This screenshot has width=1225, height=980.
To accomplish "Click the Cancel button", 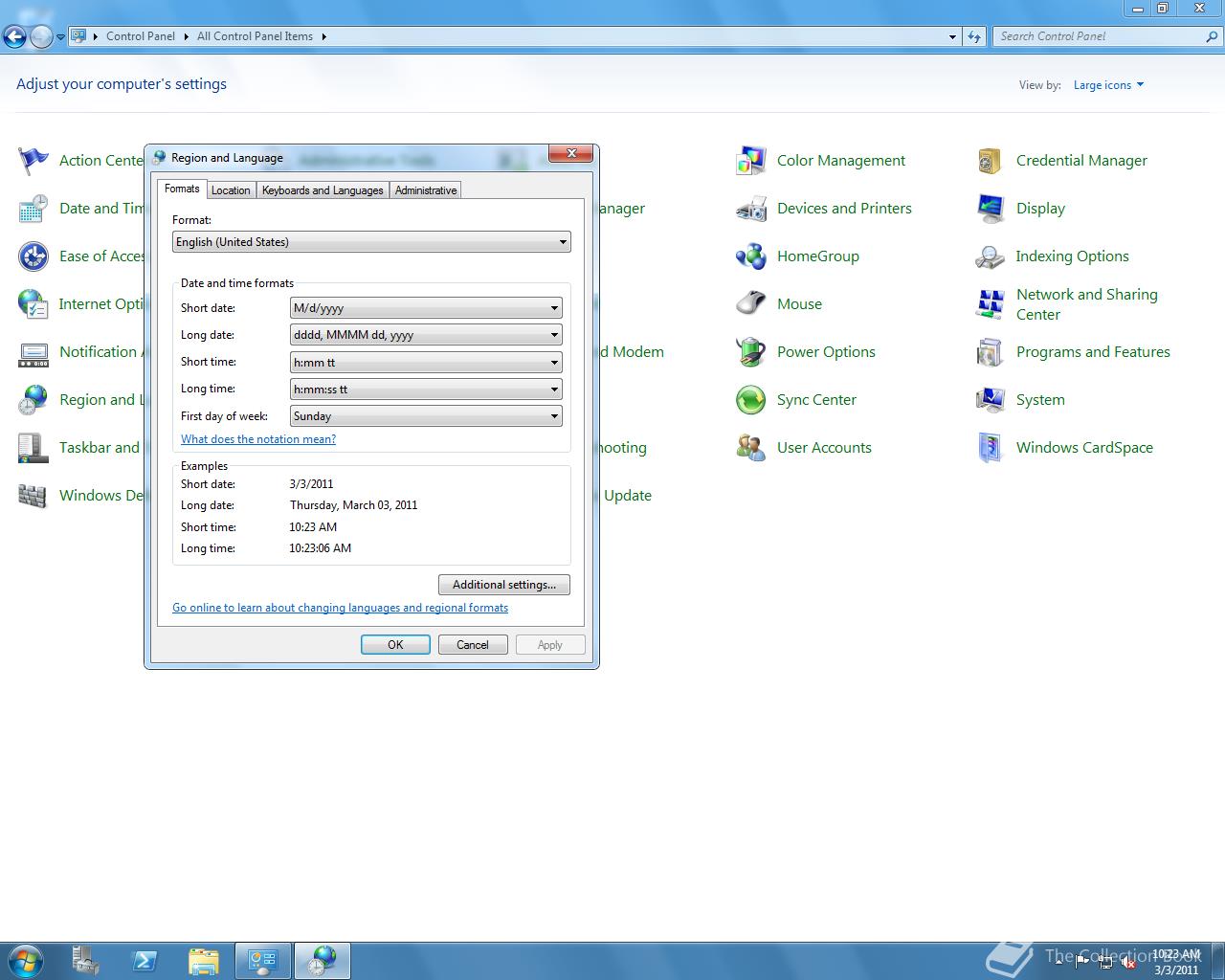I will coord(473,645).
